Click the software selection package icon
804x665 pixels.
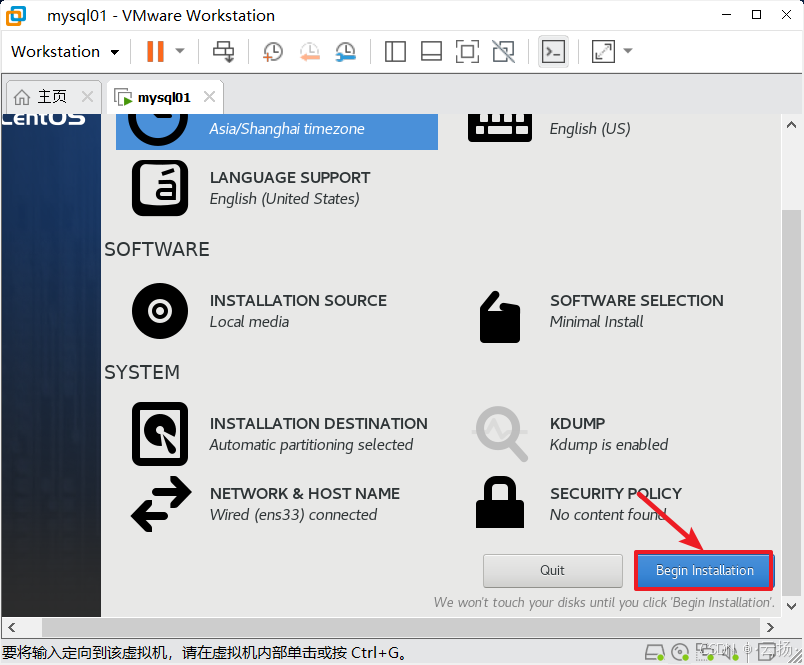click(x=499, y=317)
